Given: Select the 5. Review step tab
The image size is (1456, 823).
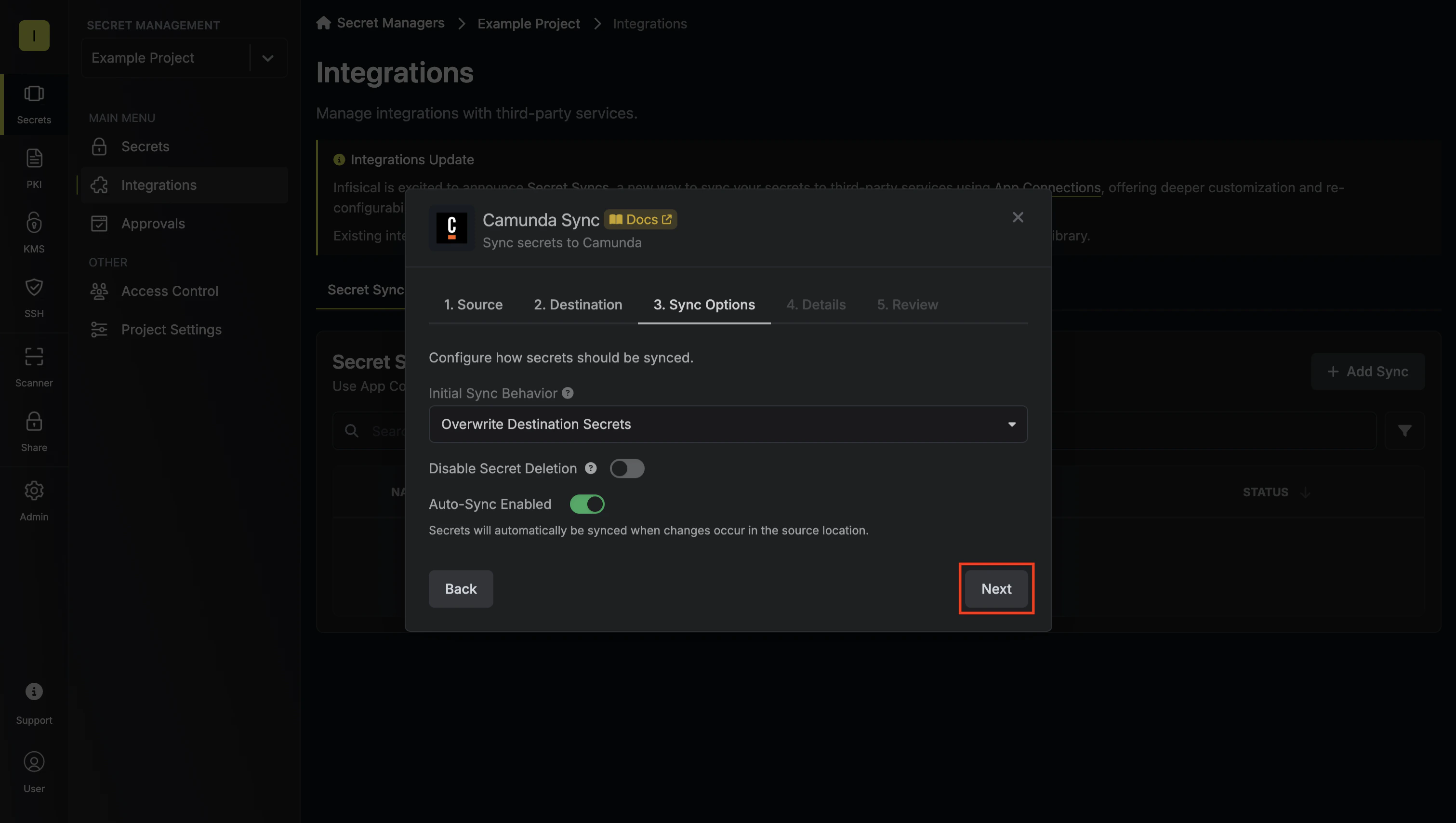Looking at the screenshot, I should pyautogui.click(x=908, y=305).
